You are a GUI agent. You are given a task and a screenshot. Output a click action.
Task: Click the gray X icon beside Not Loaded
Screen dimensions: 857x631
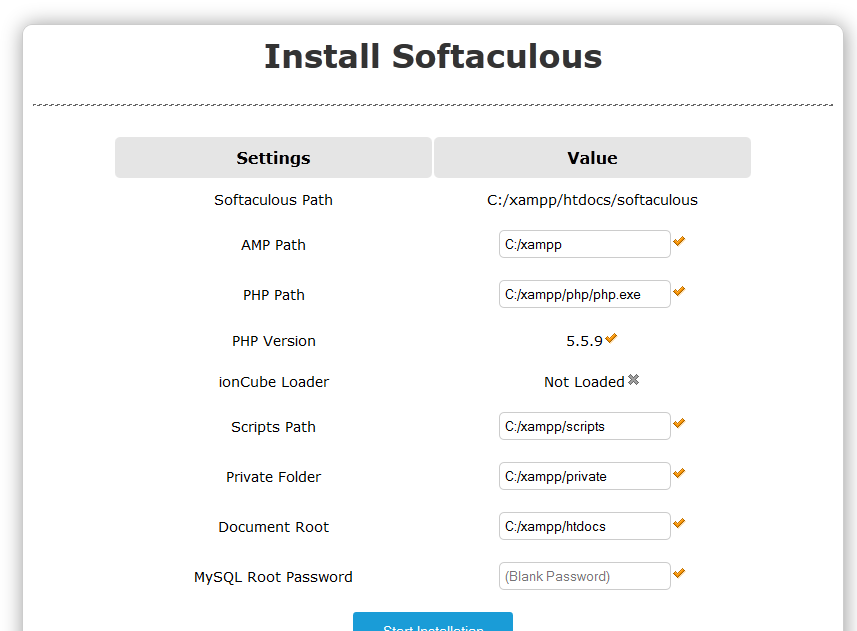tap(633, 379)
